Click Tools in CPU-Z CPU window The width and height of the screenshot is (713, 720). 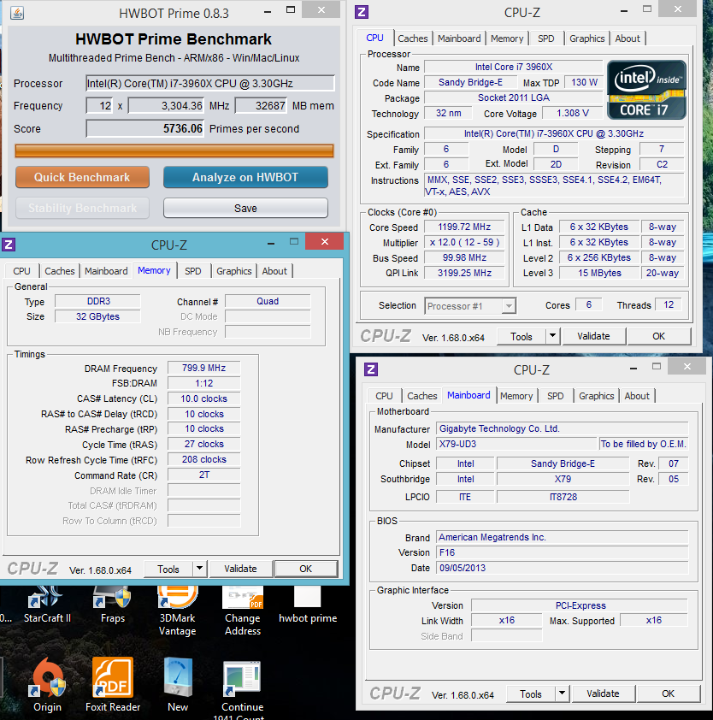[x=521, y=336]
